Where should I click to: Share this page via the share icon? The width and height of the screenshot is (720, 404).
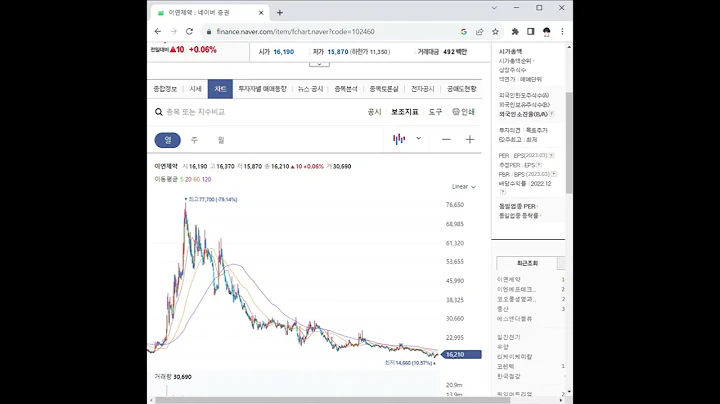[479, 32]
